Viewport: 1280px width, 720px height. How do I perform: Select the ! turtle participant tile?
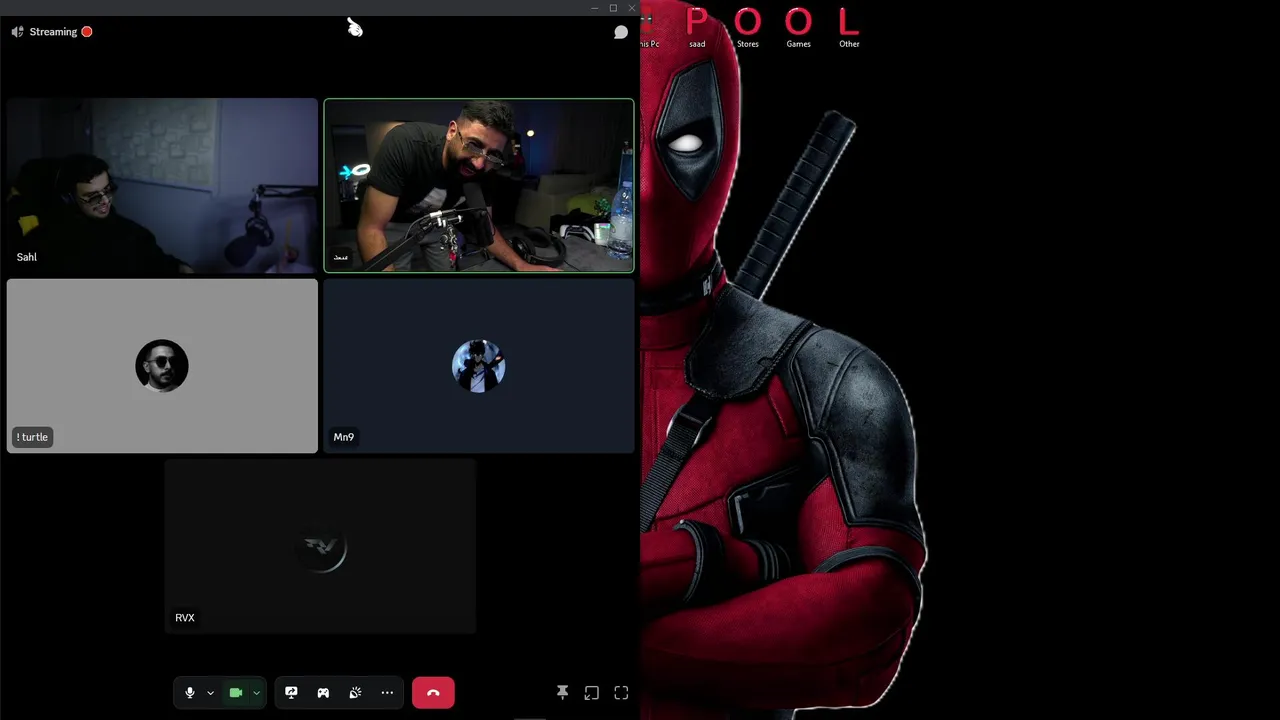tap(162, 366)
